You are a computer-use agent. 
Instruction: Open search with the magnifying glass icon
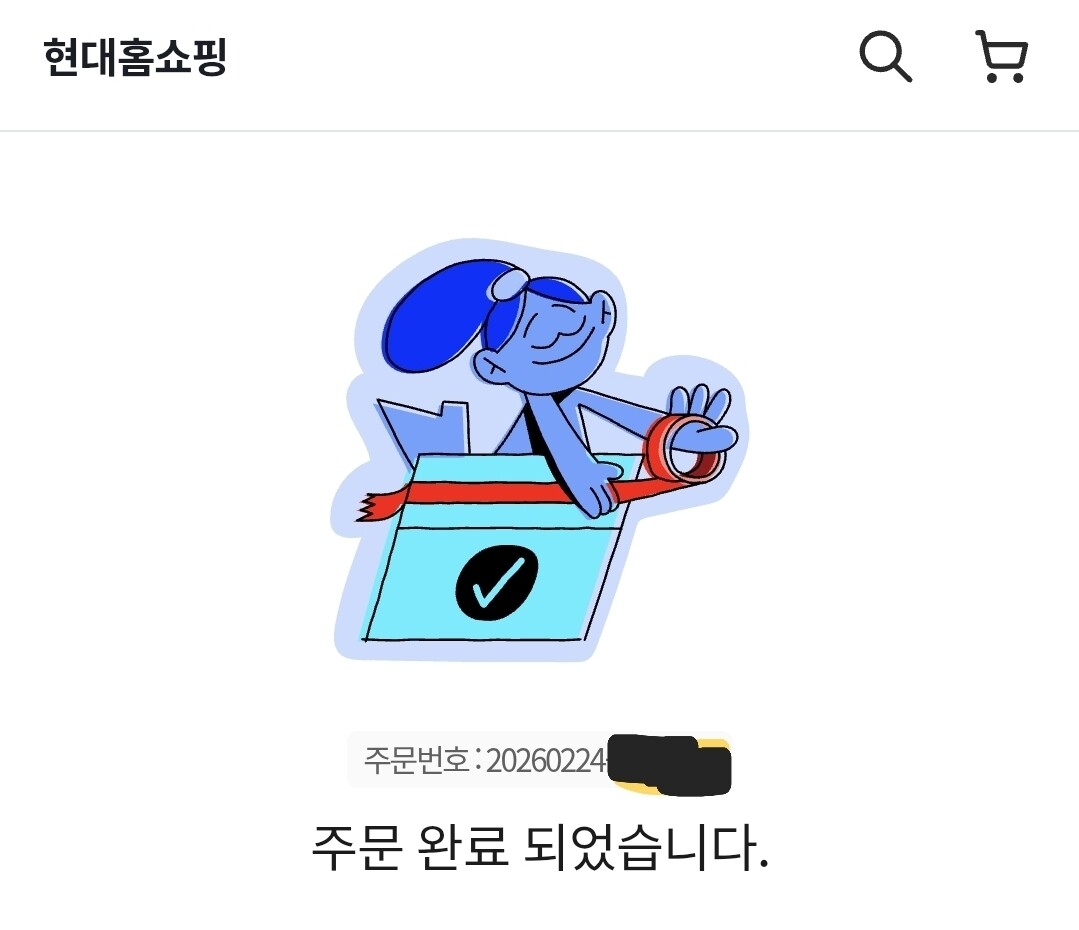(886, 56)
